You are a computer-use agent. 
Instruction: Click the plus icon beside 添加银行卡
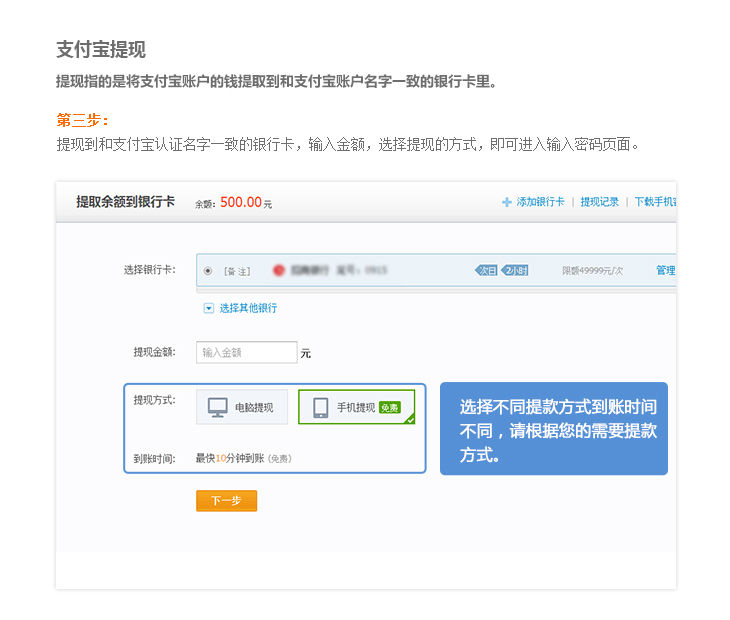tap(507, 202)
